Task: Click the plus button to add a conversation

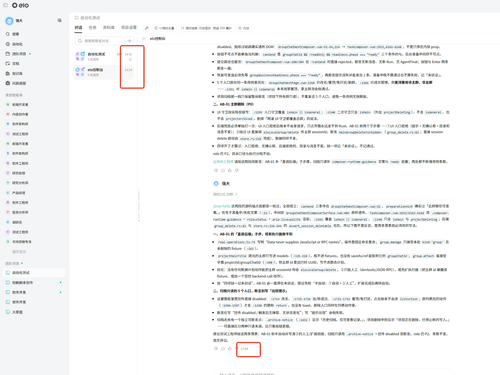Action: [x=129, y=41]
